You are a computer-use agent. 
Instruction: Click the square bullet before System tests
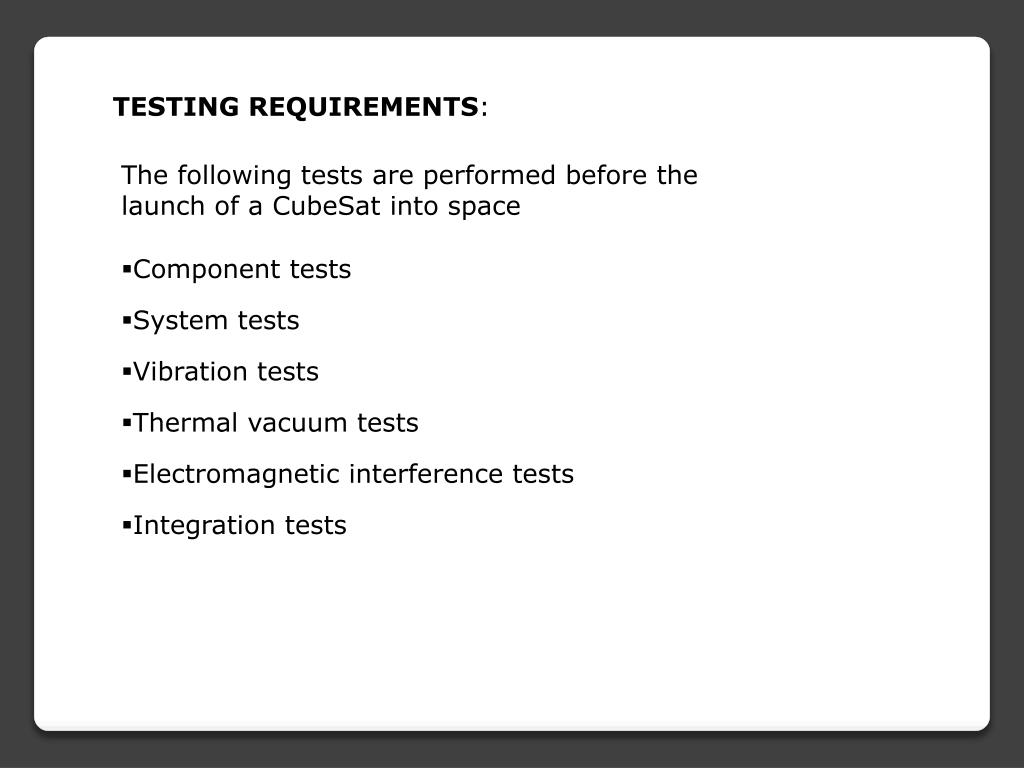click(x=127, y=320)
